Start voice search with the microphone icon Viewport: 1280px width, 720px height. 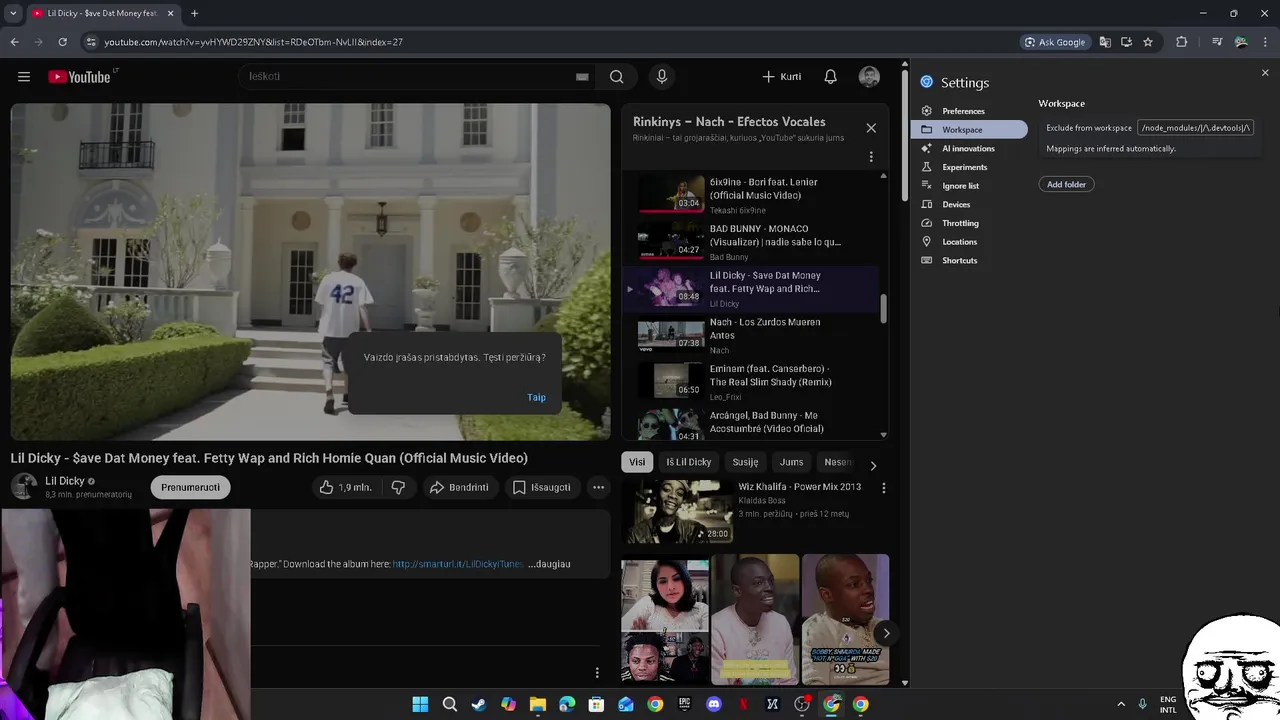(661, 77)
